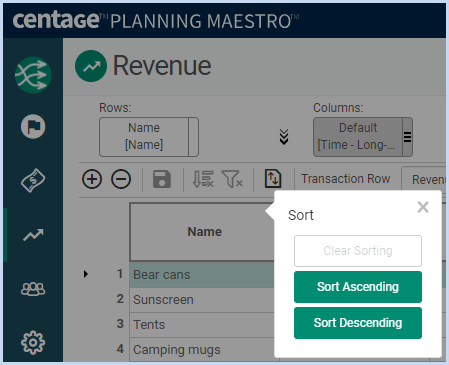Expand row 1 with the triangle arrow

click(x=86, y=274)
